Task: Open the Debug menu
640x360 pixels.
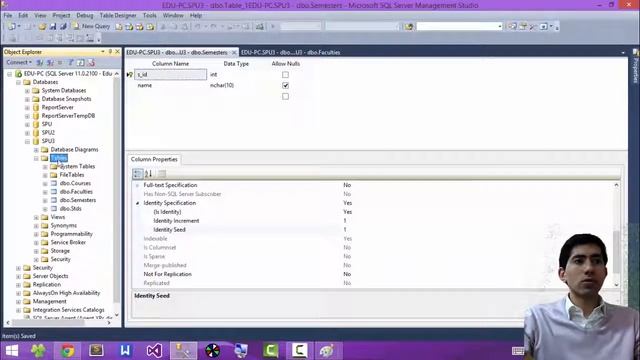Action: 84,15
